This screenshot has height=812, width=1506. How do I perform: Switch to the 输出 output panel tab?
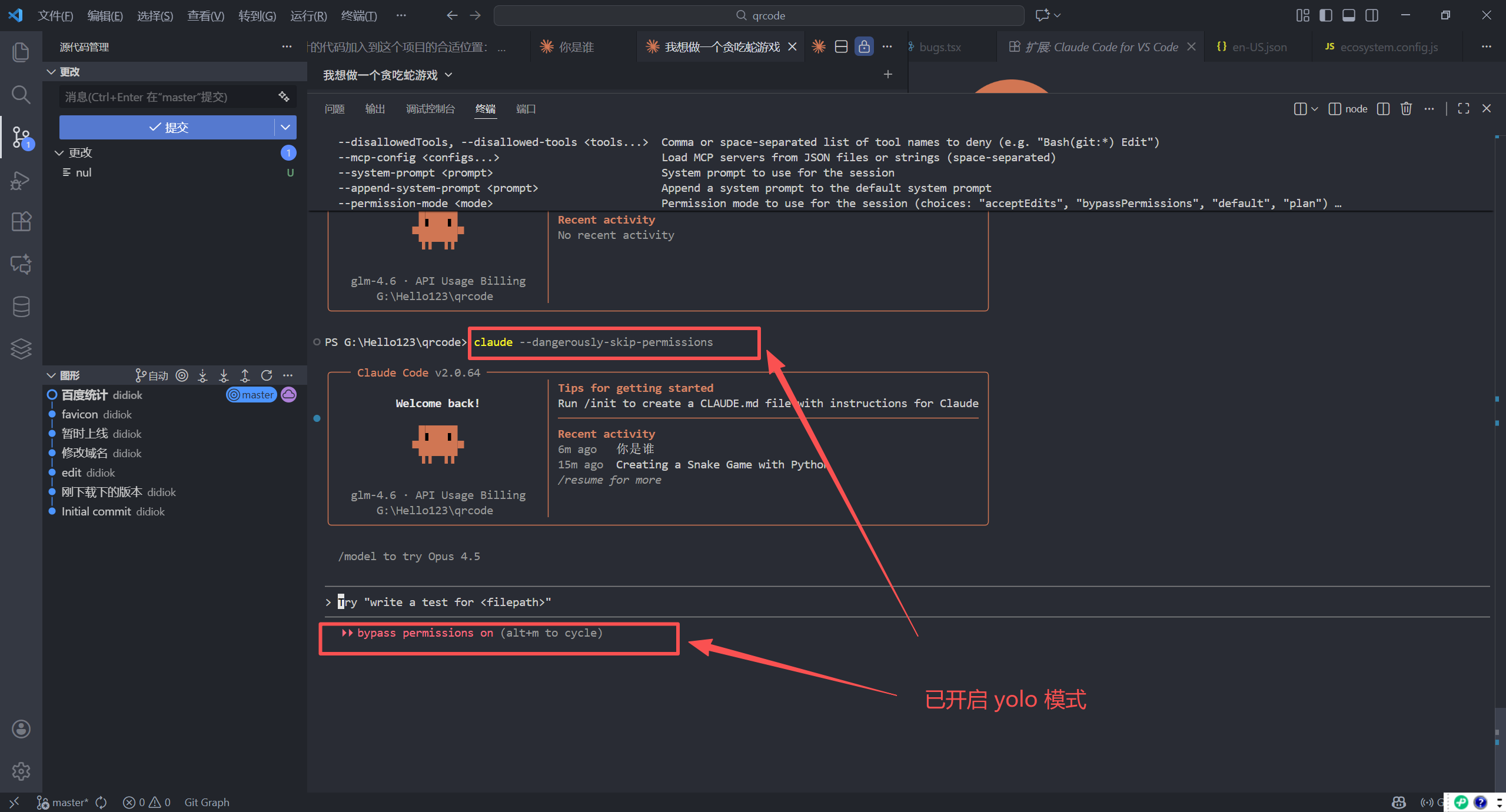pos(374,109)
